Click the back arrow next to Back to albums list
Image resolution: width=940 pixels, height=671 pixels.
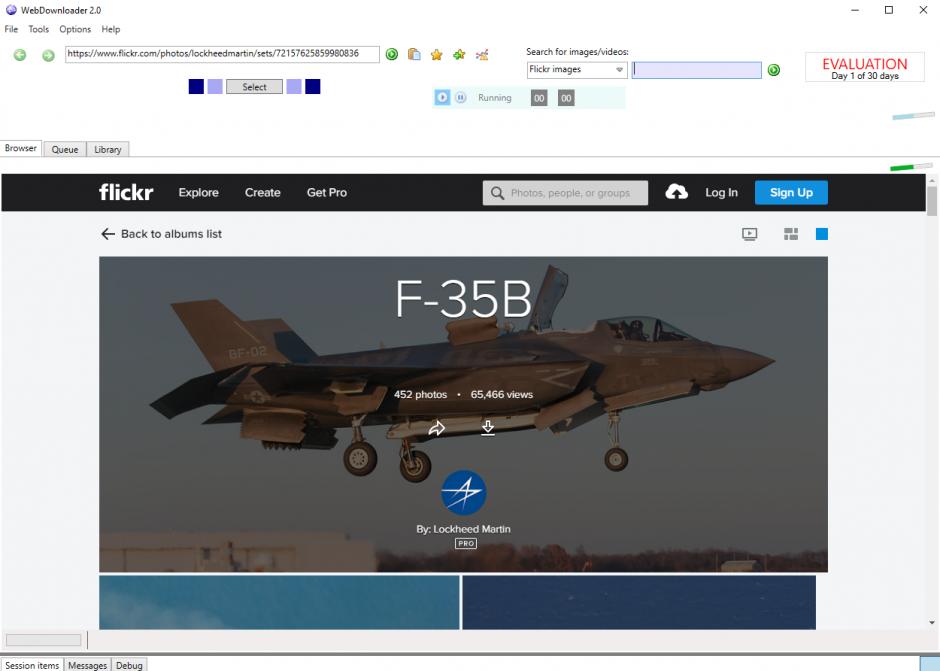108,234
